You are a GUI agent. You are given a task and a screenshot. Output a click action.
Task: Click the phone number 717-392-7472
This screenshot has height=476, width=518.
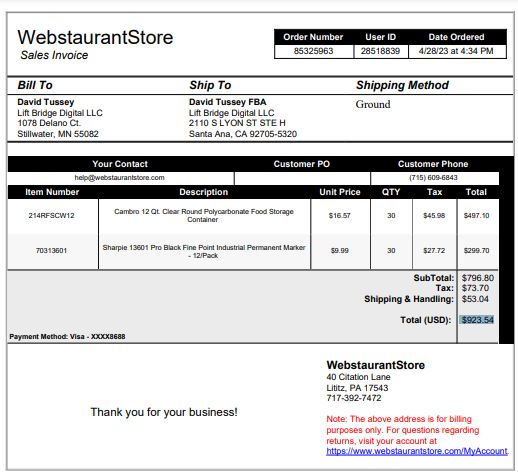354,398
